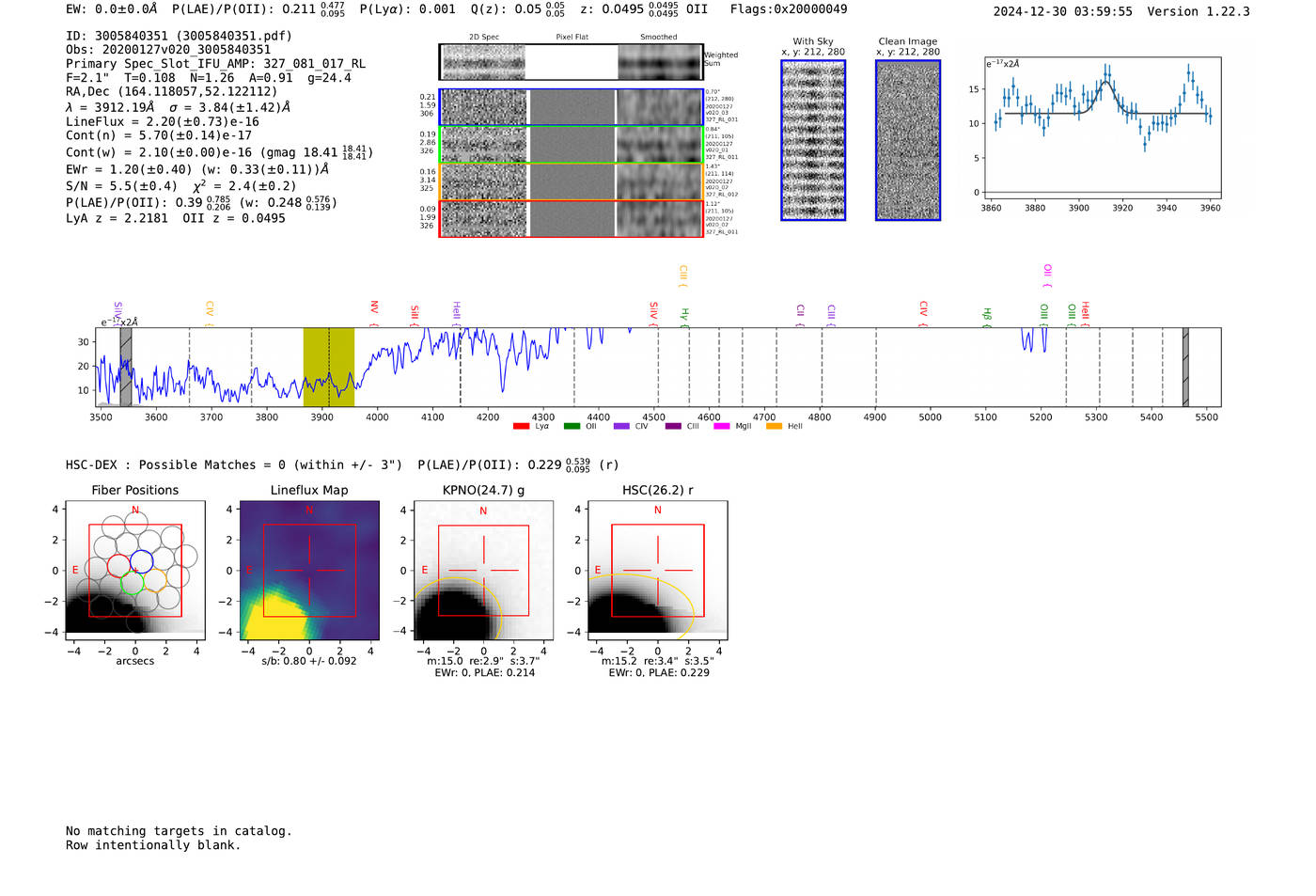This screenshot has width=1316, height=896.
Task: Click the orange fiber circle in Fiber Positions
Action: coord(156,580)
